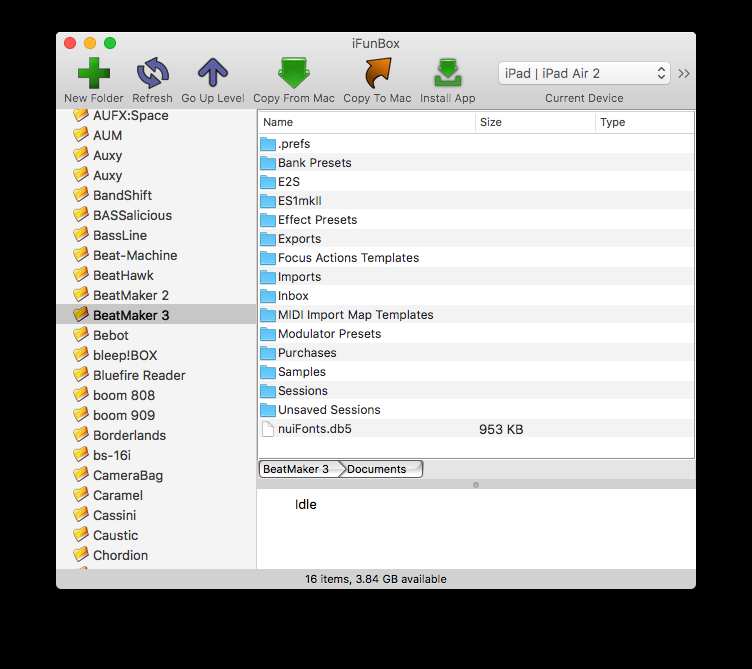This screenshot has height=669, width=752.
Task: Click the Inbox folder icon
Action: (x=268, y=296)
